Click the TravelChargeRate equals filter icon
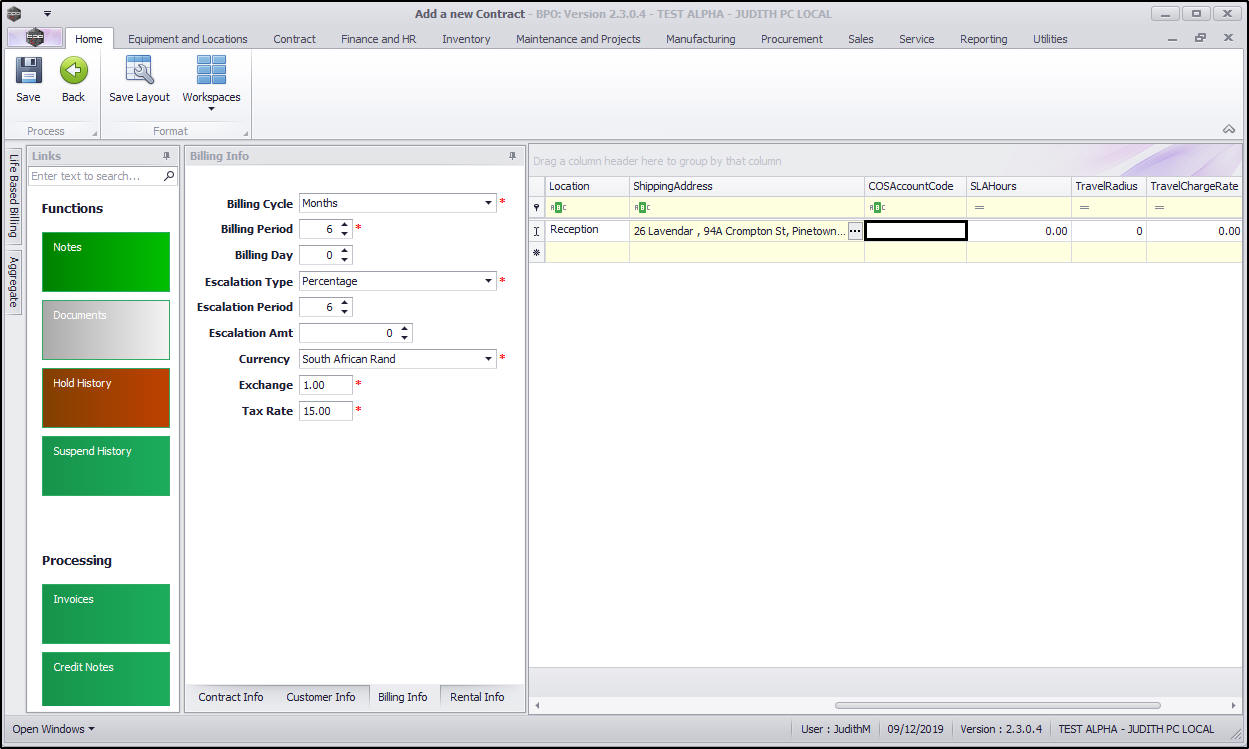The height and width of the screenshot is (749, 1249). [1159, 208]
